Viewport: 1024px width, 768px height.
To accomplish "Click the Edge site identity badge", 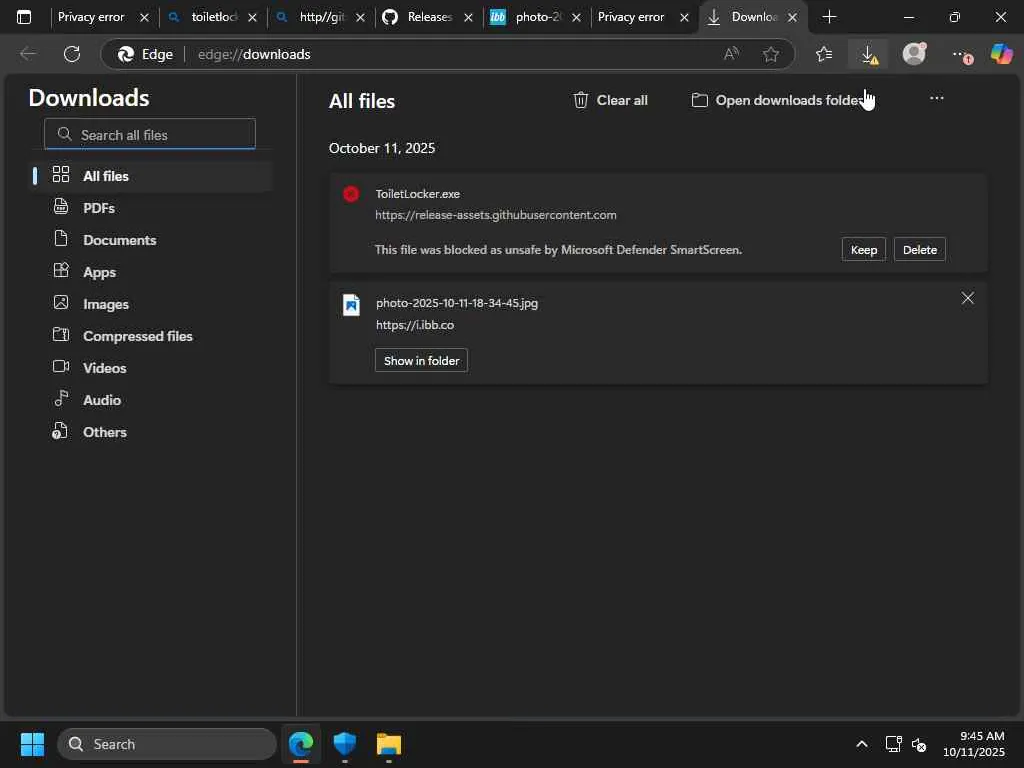I will click(146, 54).
